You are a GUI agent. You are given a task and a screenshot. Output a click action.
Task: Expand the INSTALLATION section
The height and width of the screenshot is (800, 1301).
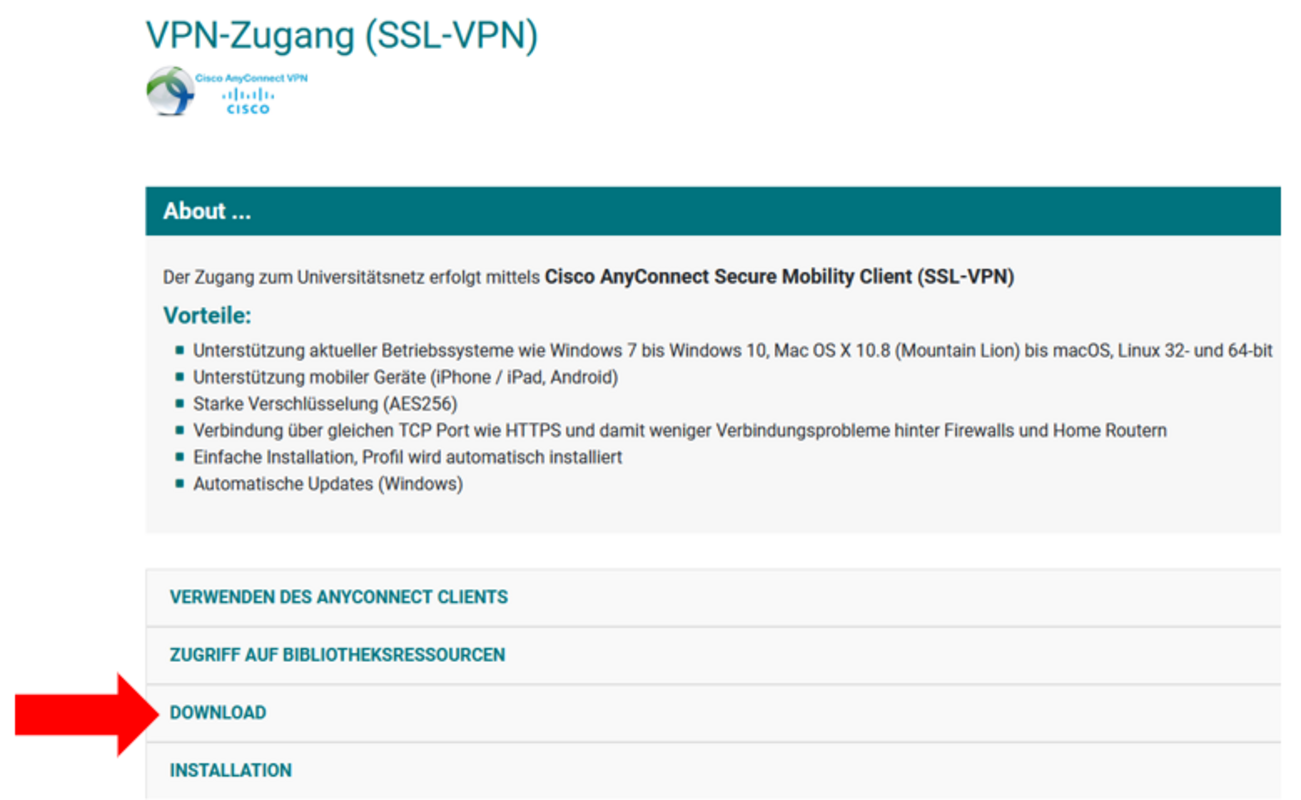coord(231,771)
